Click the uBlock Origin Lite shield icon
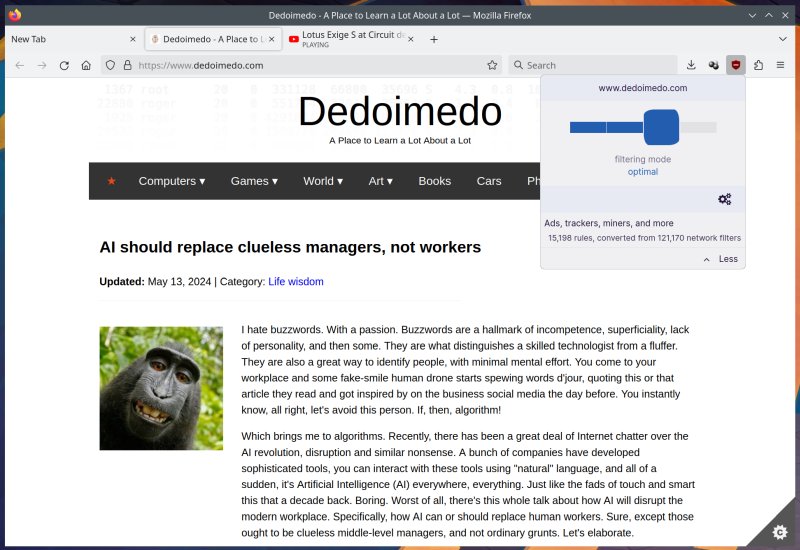The width and height of the screenshot is (800, 550). pos(736,65)
